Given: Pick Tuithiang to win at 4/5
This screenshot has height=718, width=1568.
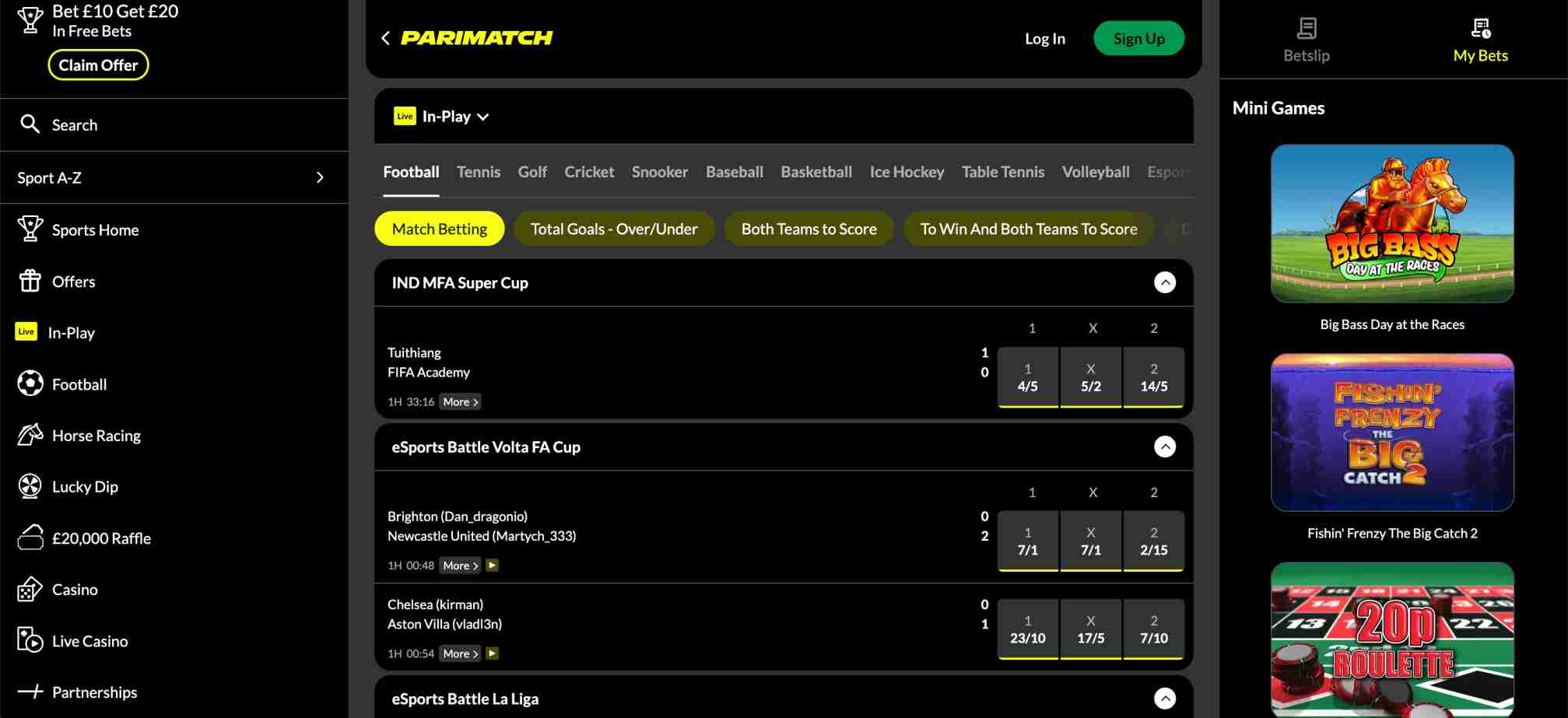Looking at the screenshot, I should pyautogui.click(x=1027, y=377).
